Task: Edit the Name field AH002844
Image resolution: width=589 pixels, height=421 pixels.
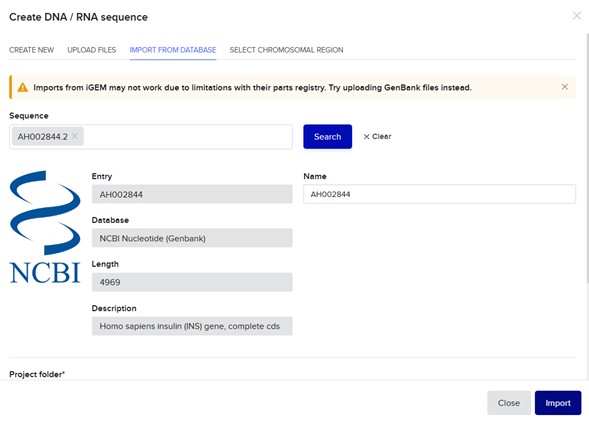Action: coord(439,194)
